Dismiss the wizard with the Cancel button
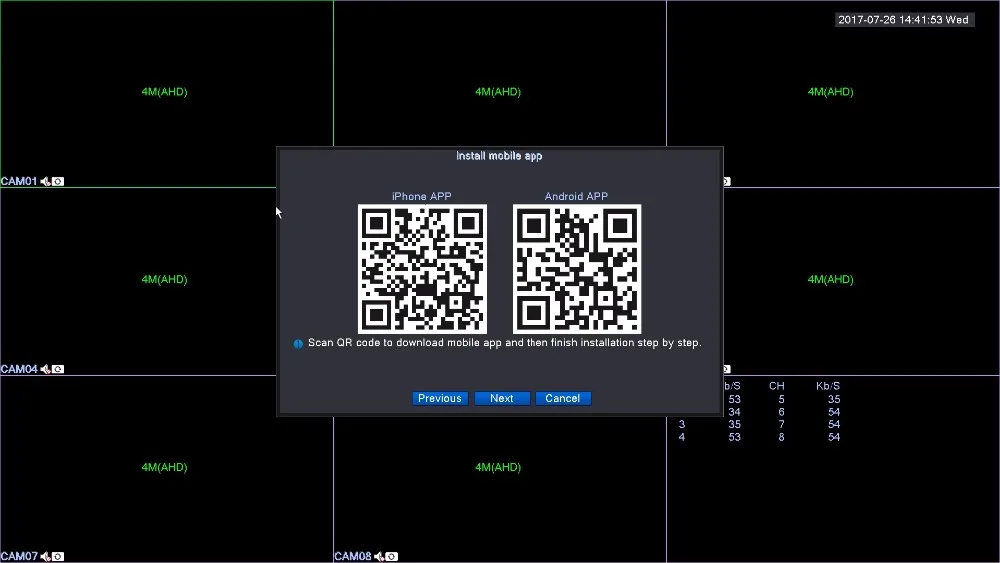The image size is (1000, 563). (562, 398)
